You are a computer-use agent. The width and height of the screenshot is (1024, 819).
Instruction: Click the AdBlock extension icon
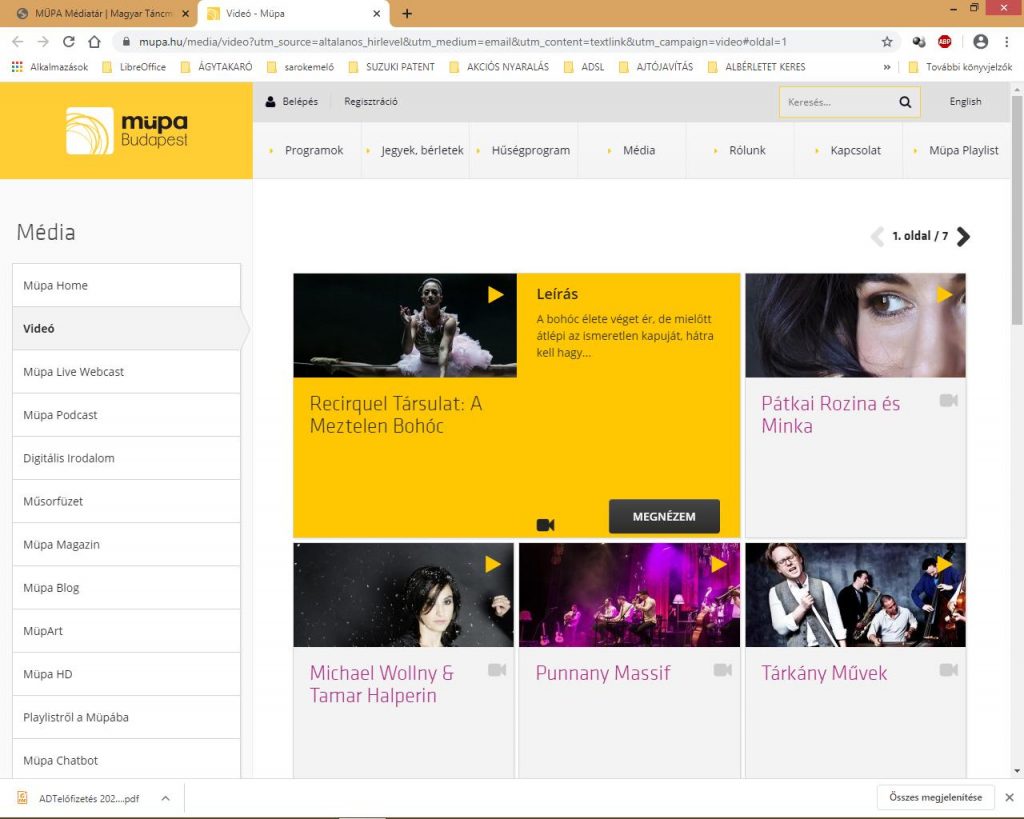tap(944, 42)
